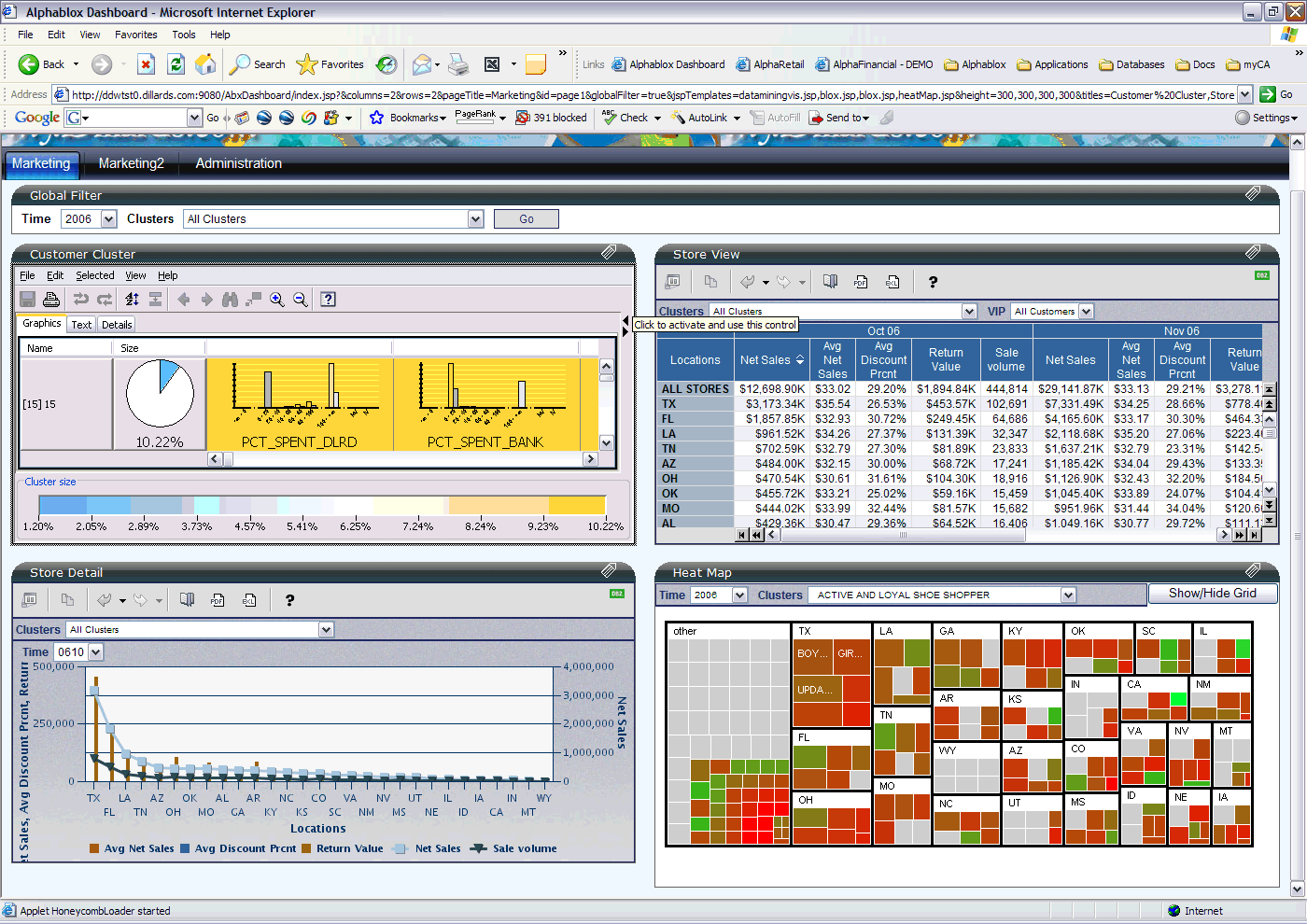Open Store View bookmark book icon
This screenshot has width=1307, height=924.
830,282
